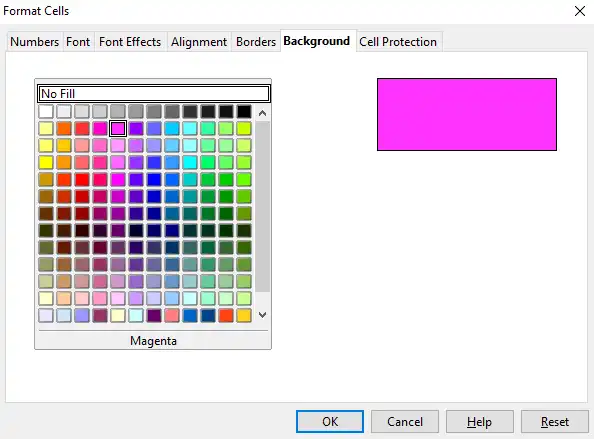Open the Font tab
594x439 pixels.
point(78,42)
